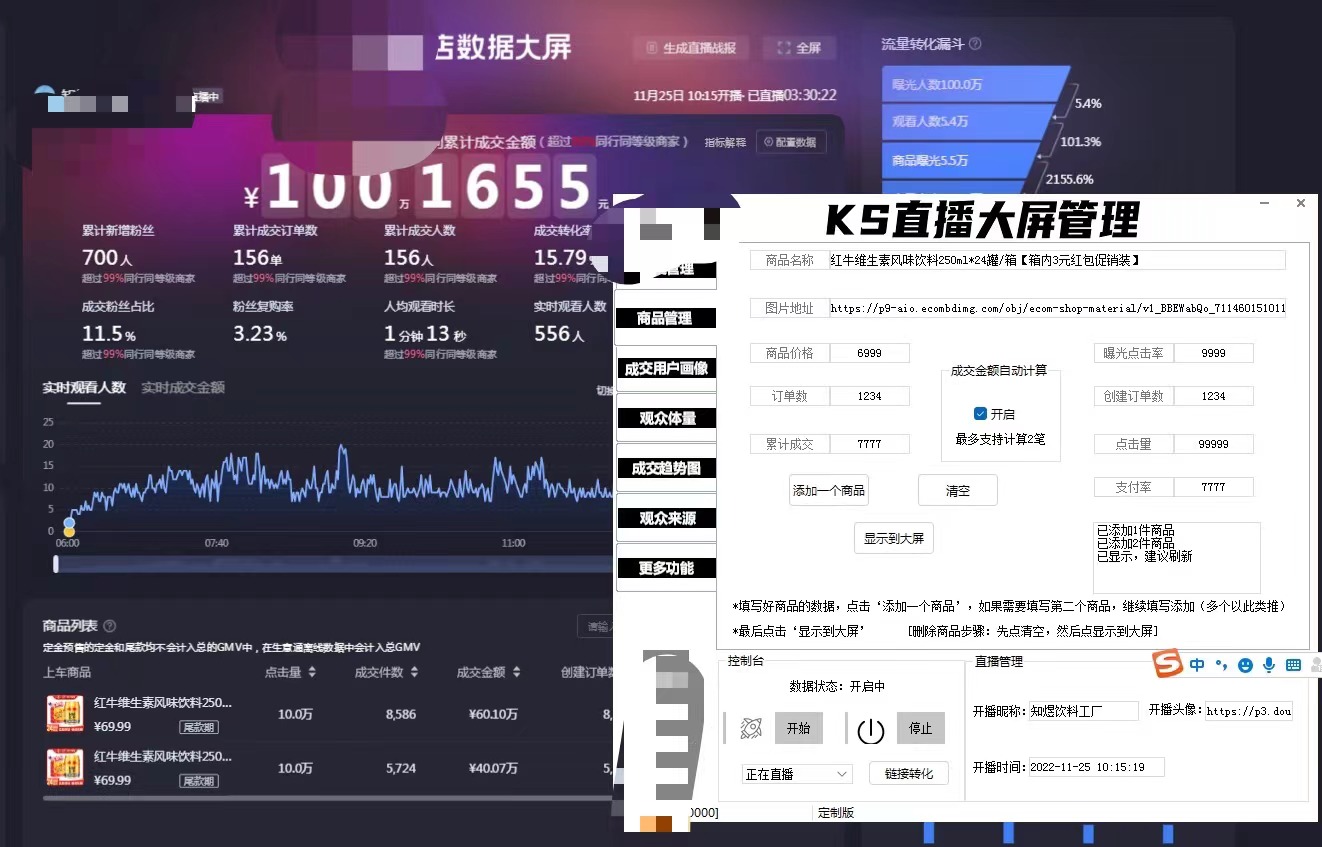Select the 商品管理 sidebar menu item

click(x=666, y=318)
